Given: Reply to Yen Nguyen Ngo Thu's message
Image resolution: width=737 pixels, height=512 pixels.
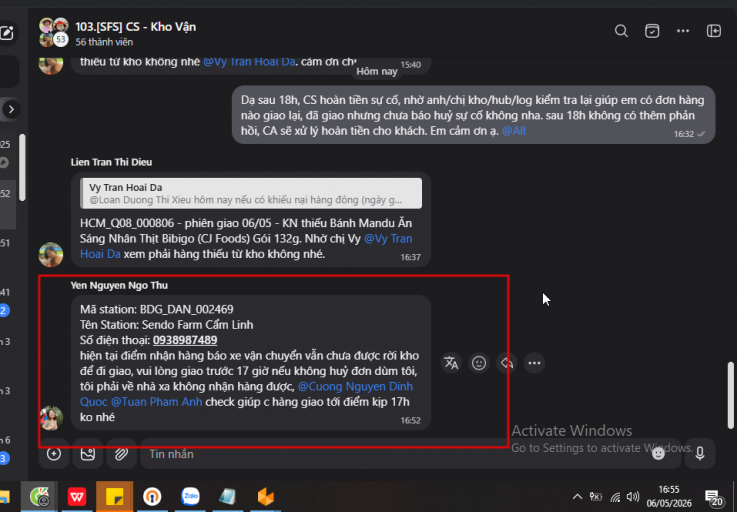Looking at the screenshot, I should (507, 363).
